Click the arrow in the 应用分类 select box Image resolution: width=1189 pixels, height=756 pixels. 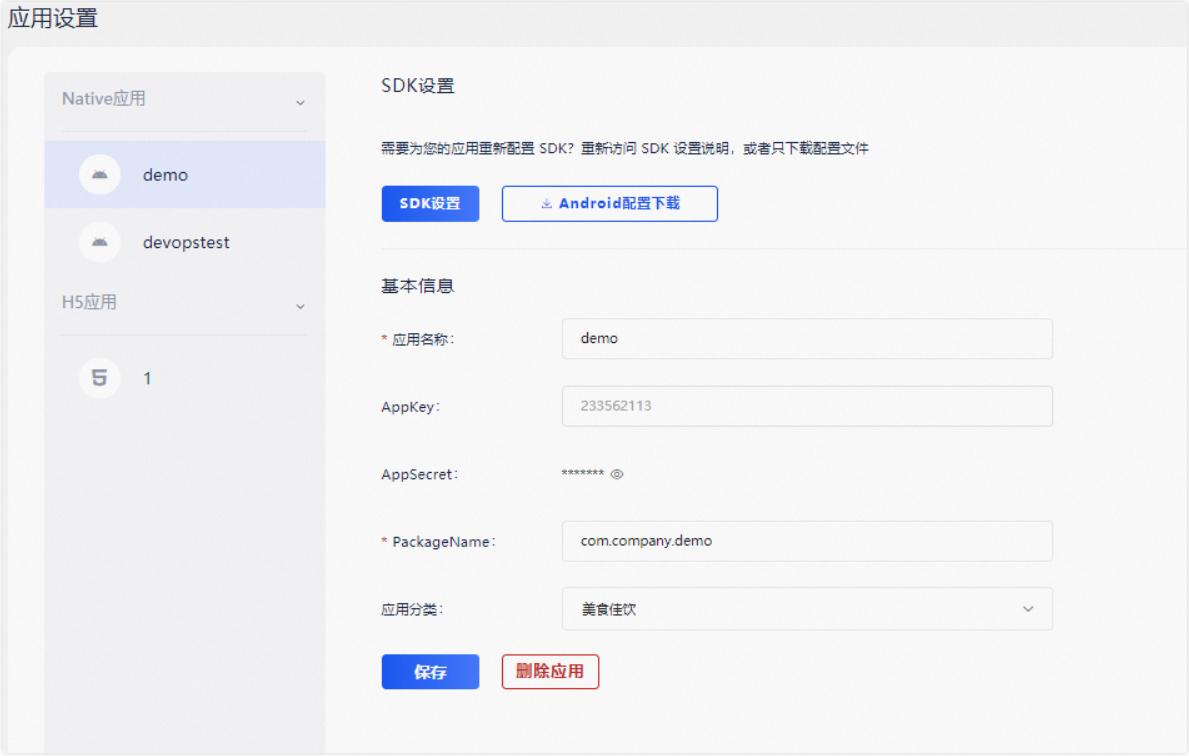(x=1027, y=609)
